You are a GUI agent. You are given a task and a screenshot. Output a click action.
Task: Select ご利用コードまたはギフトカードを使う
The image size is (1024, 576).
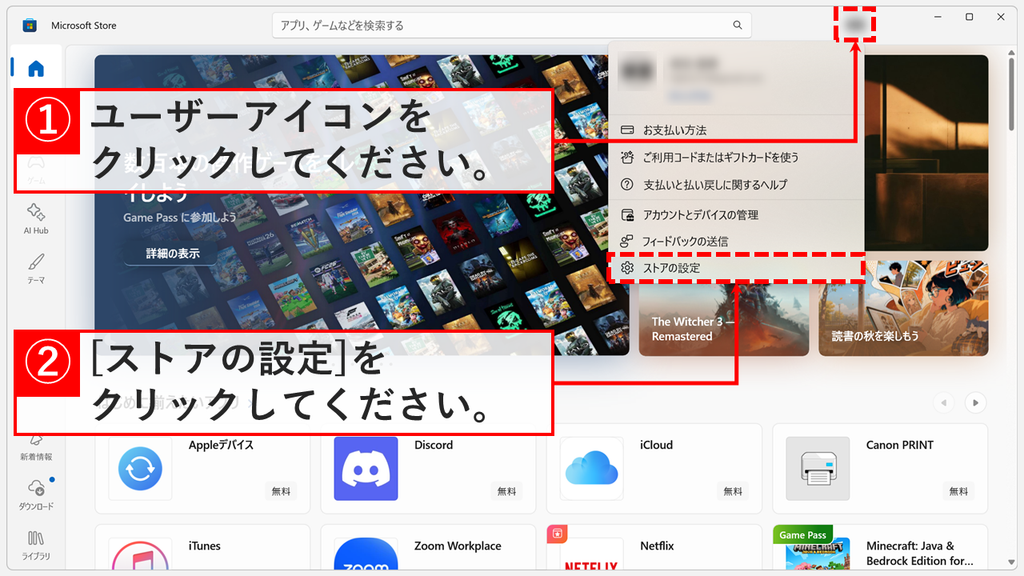point(736,157)
